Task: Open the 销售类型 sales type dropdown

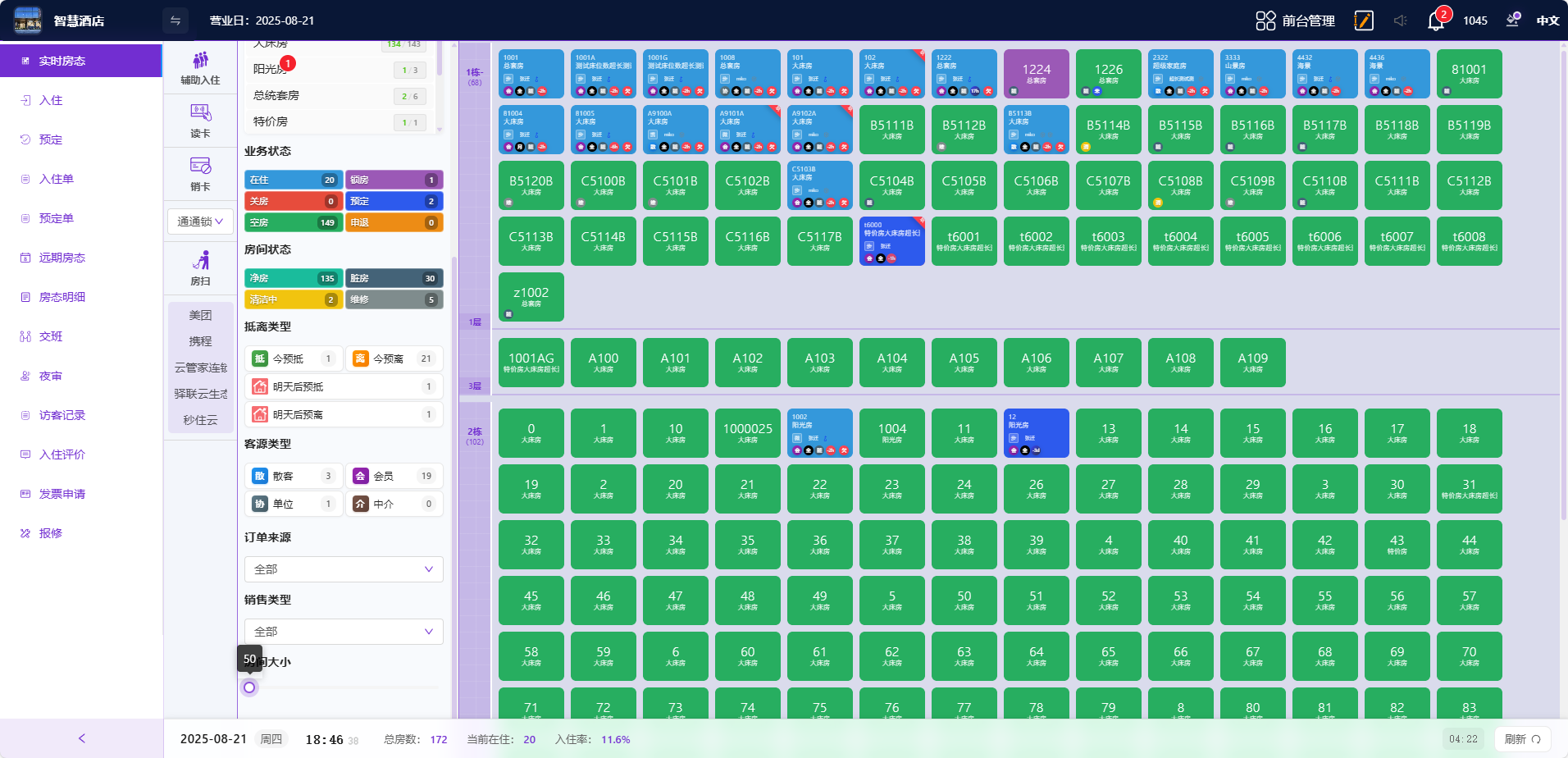Action: pyautogui.click(x=344, y=632)
